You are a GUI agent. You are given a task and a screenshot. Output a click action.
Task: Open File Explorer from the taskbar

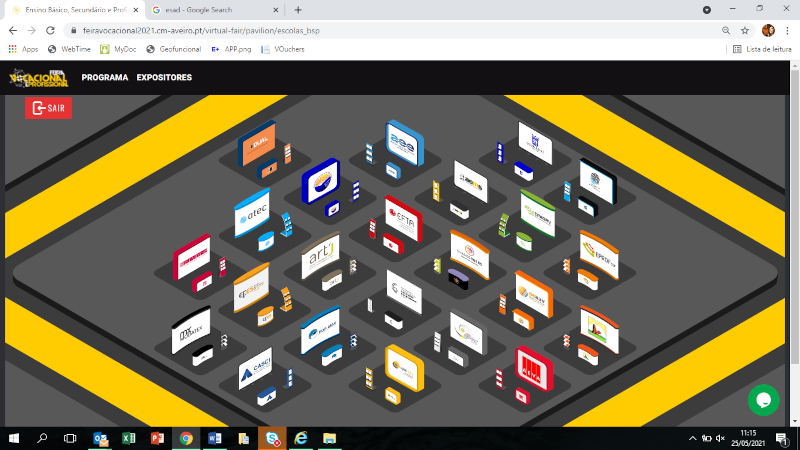click(330, 438)
